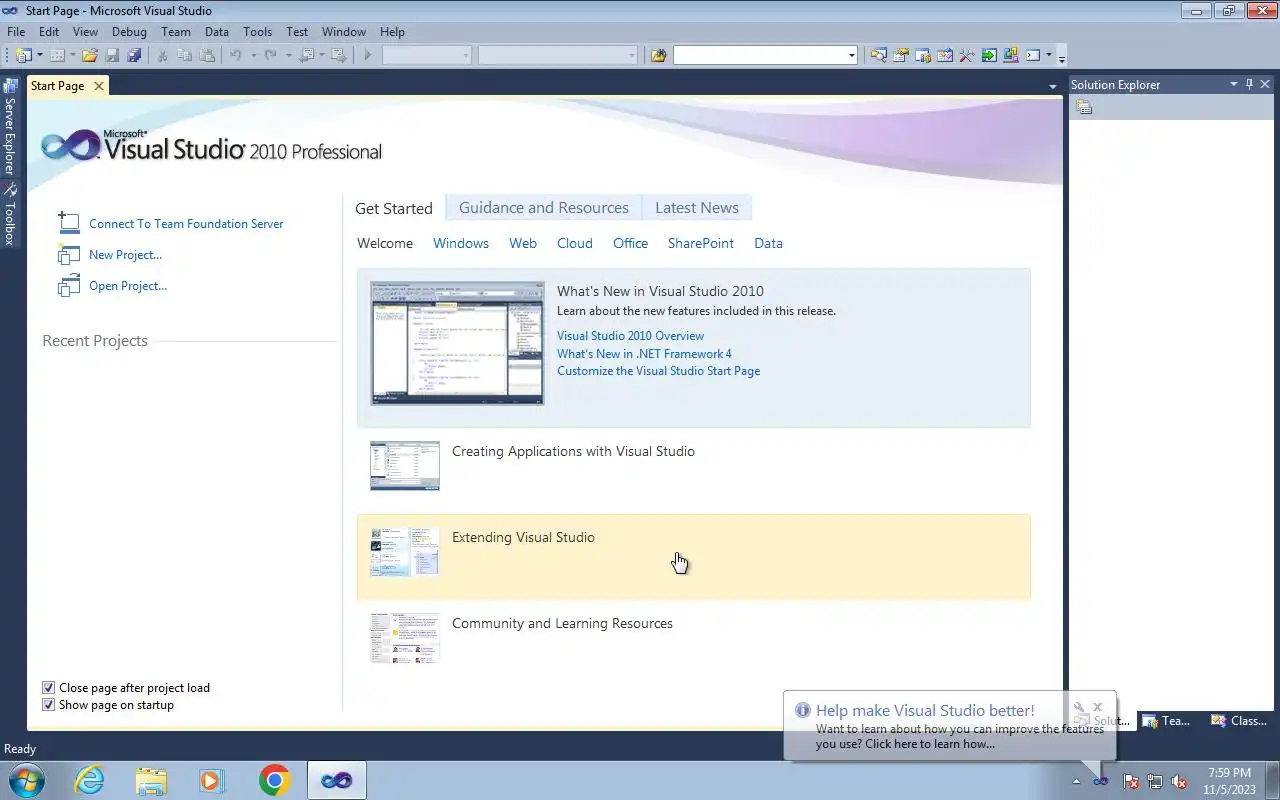Toggle Close page after project load checkbox
Viewport: 1280px width, 800px height.
click(48, 688)
